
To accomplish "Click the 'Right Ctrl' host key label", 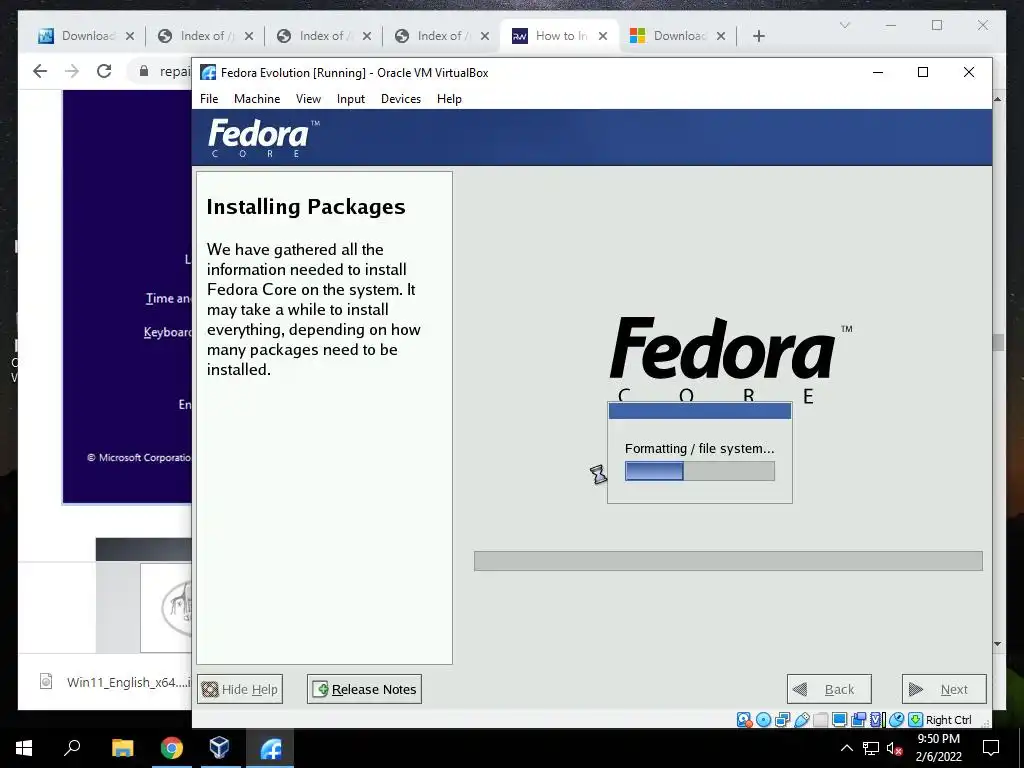I will tap(949, 720).
